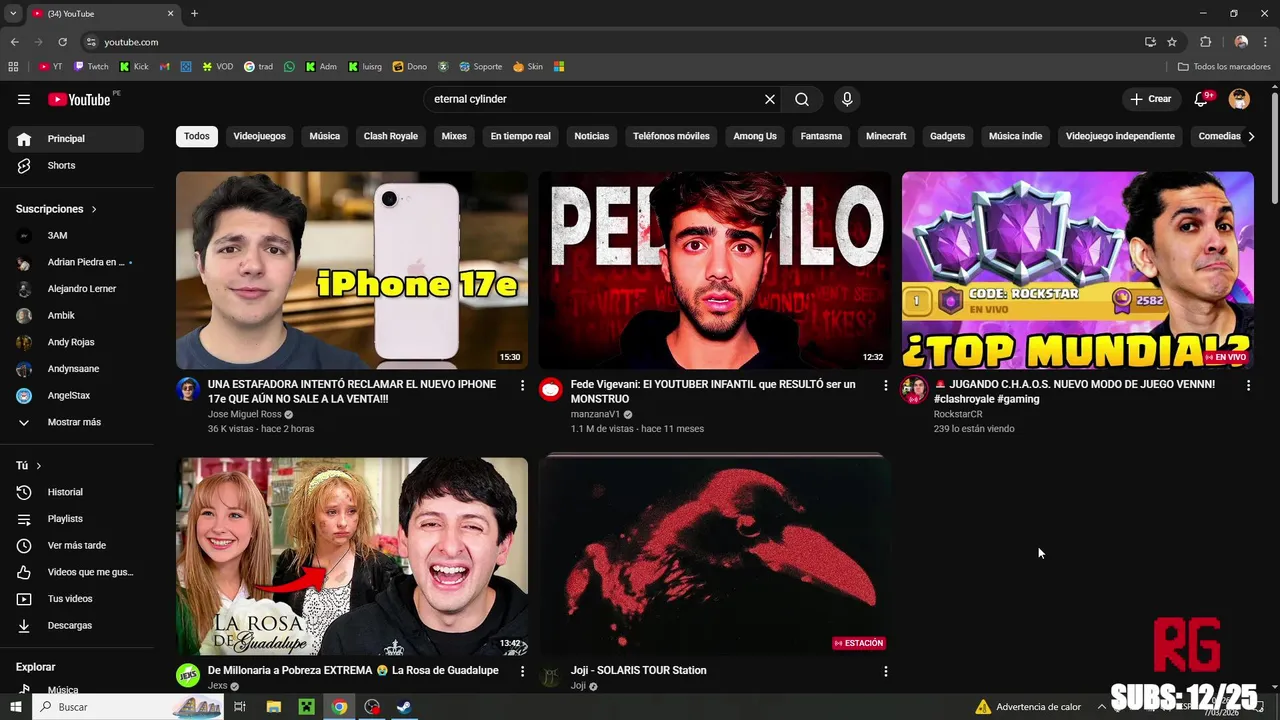Open the 3AM channel subscription
The image size is (1280, 720).
tap(76, 236)
